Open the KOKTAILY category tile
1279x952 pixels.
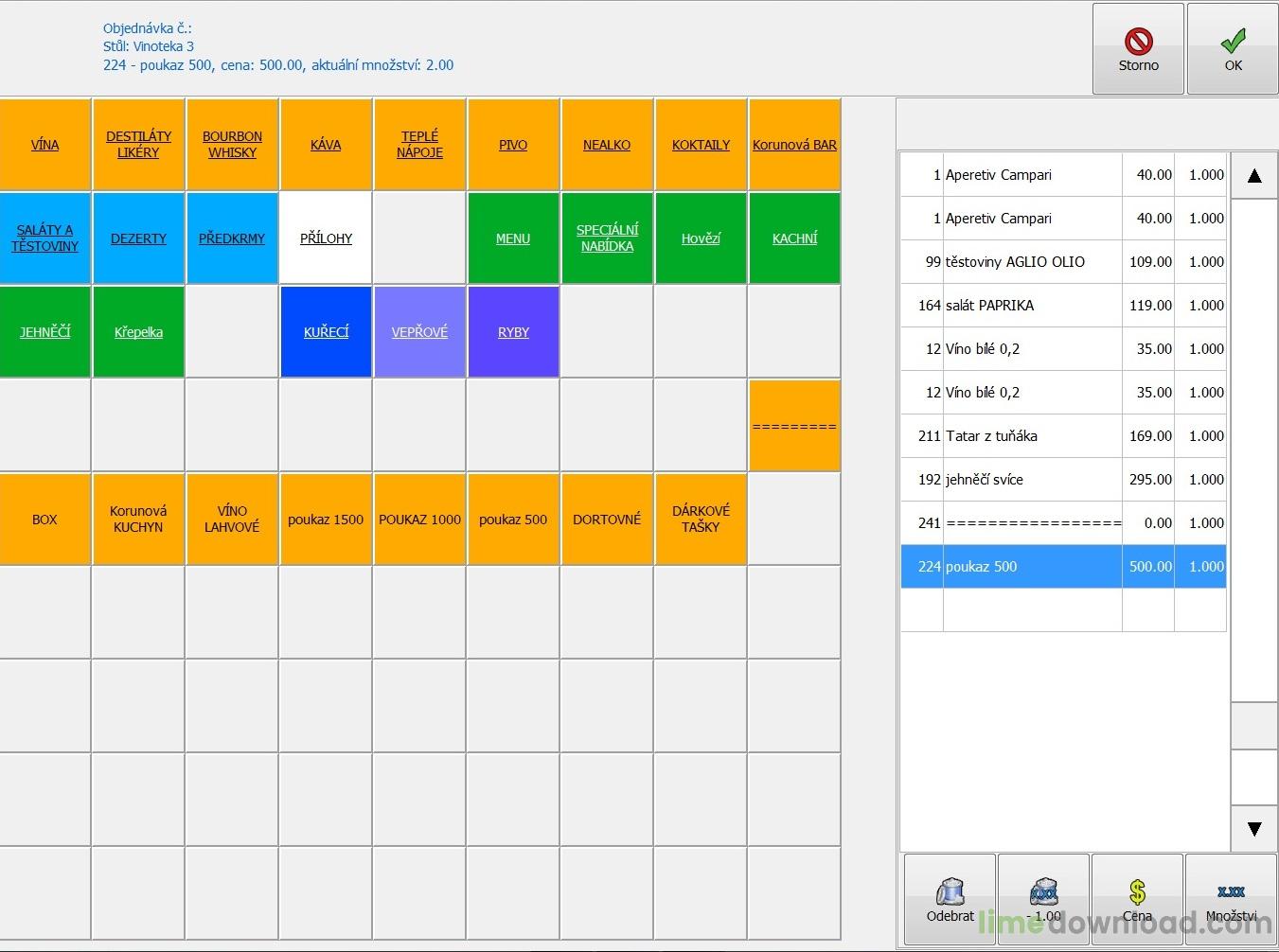[701, 145]
